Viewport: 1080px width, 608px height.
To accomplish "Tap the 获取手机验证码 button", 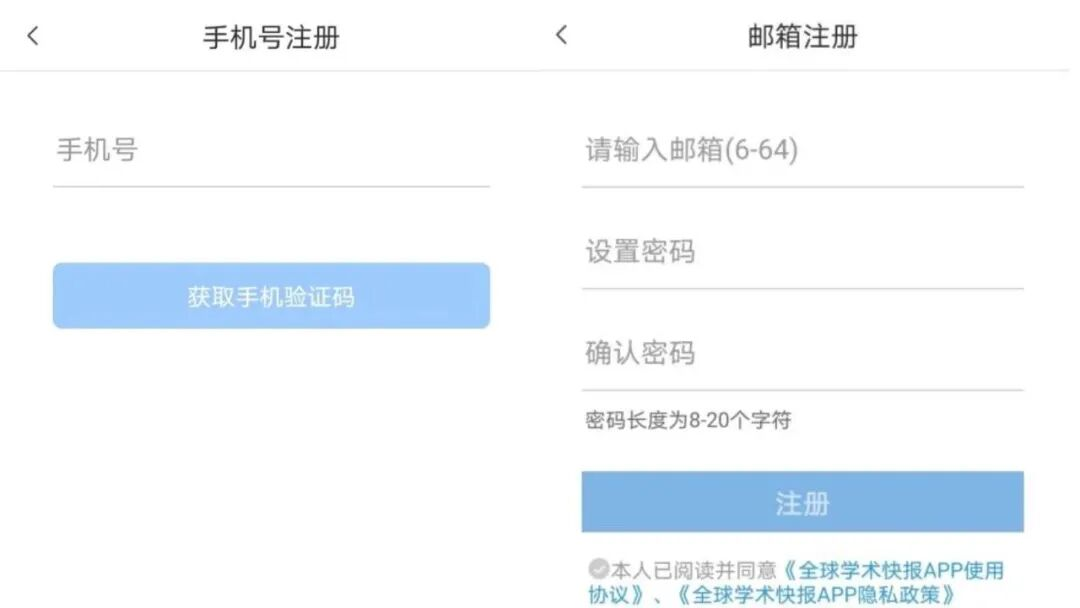I will [x=271, y=296].
